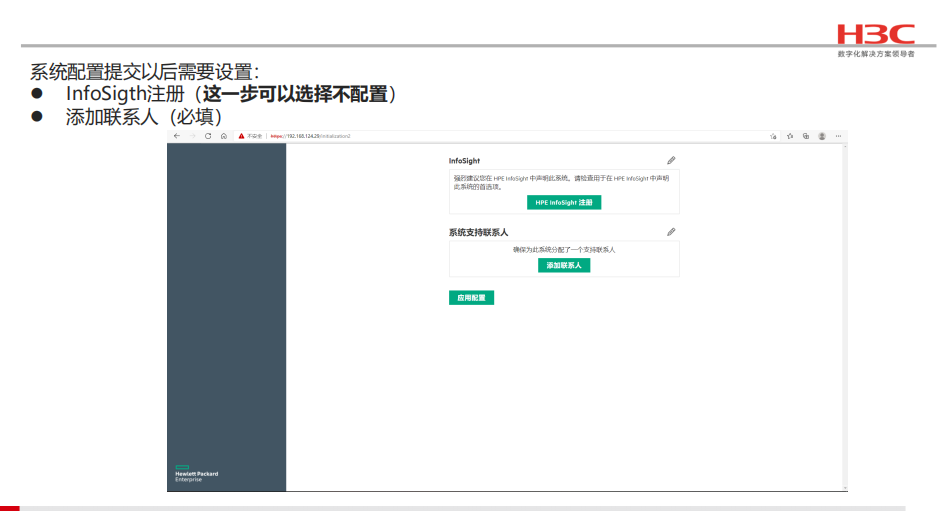952x511 pixels.
Task: Click the InfoSight section heading
Action: (464, 161)
